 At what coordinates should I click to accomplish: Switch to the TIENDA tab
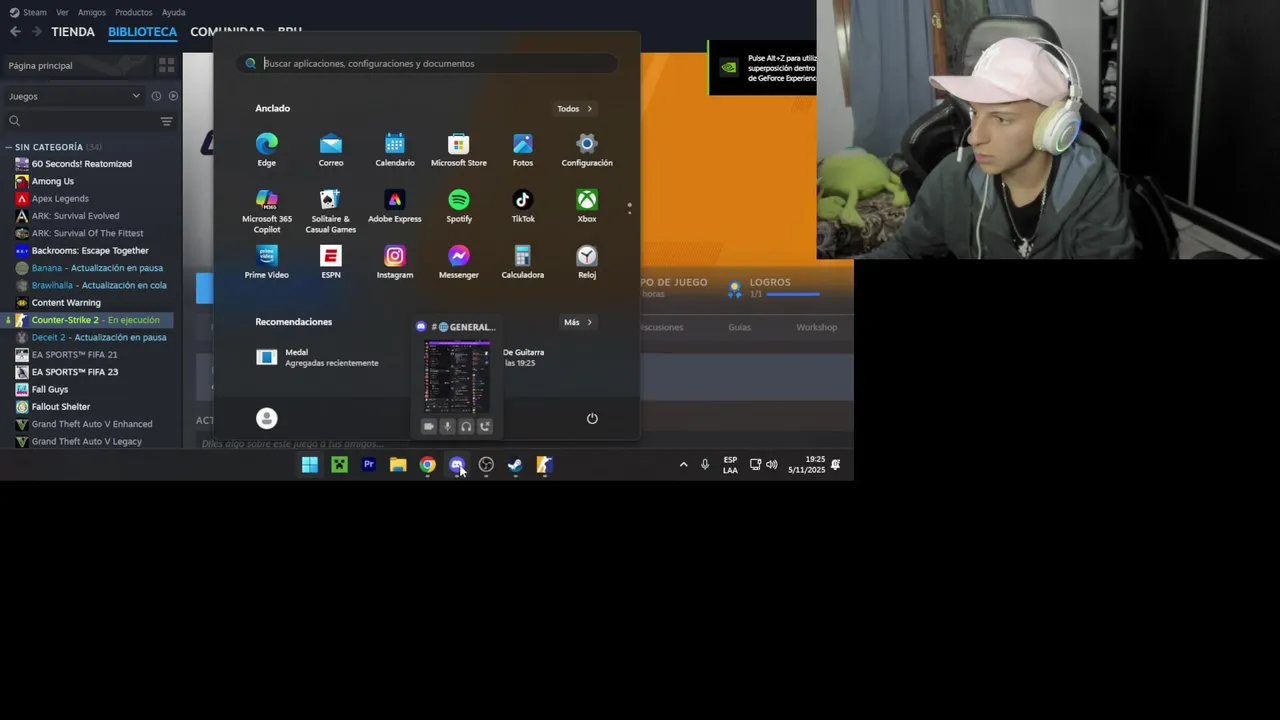coord(73,32)
